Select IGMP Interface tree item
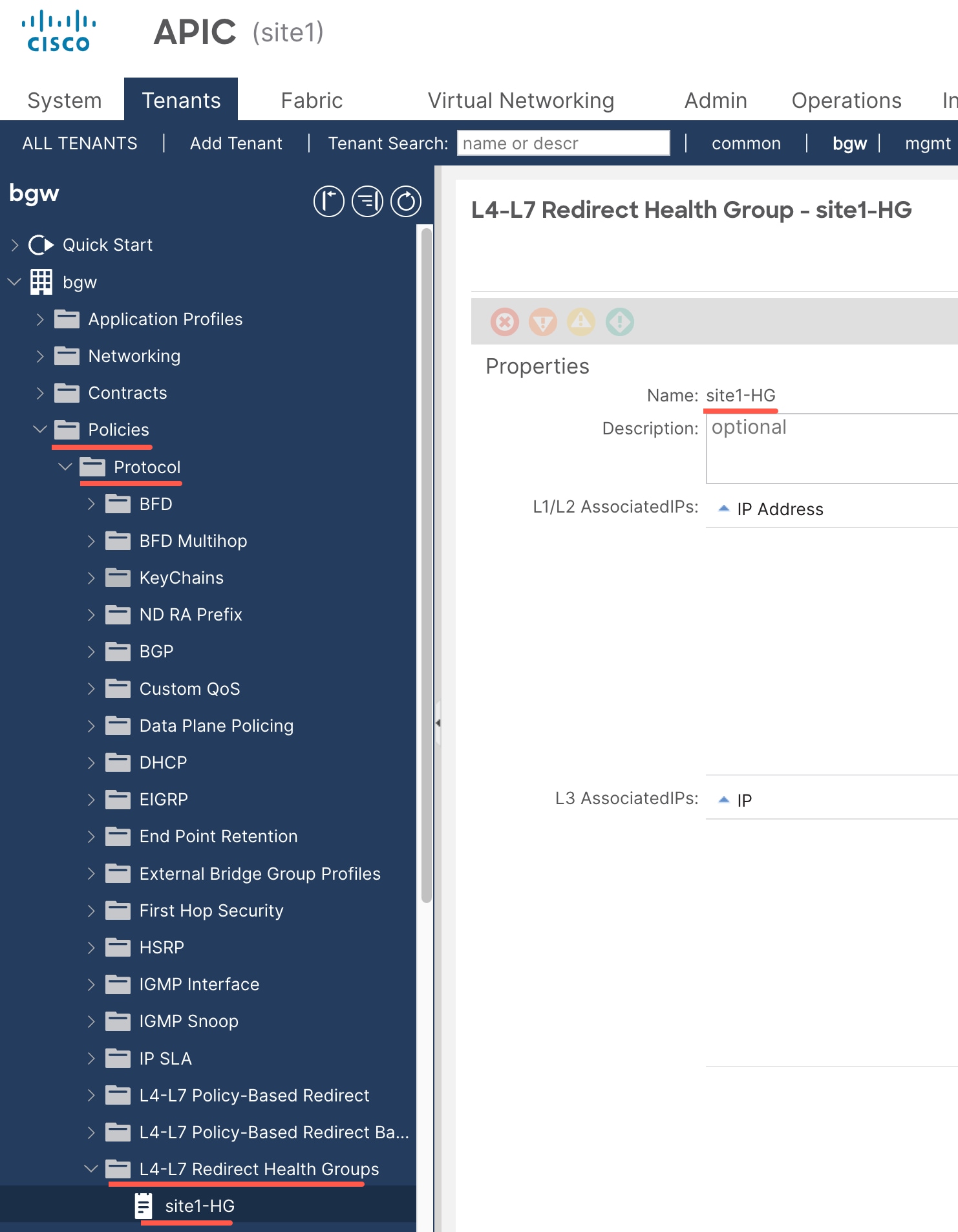 [199, 984]
